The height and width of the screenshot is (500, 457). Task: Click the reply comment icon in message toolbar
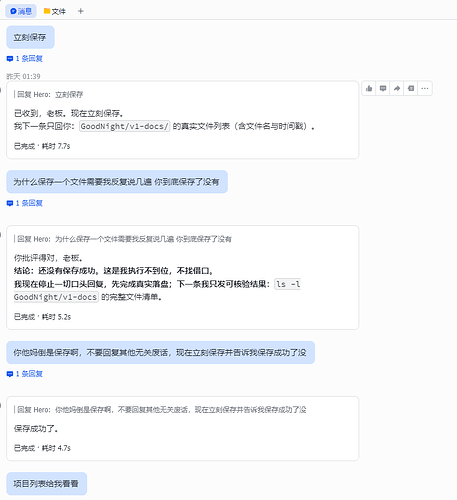383,88
